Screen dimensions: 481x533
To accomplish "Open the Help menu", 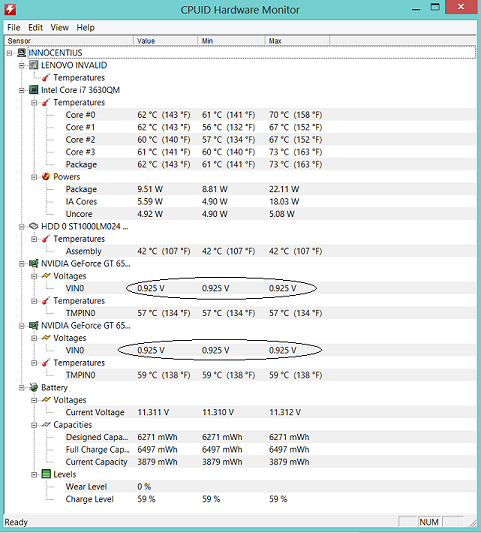I will [85, 28].
